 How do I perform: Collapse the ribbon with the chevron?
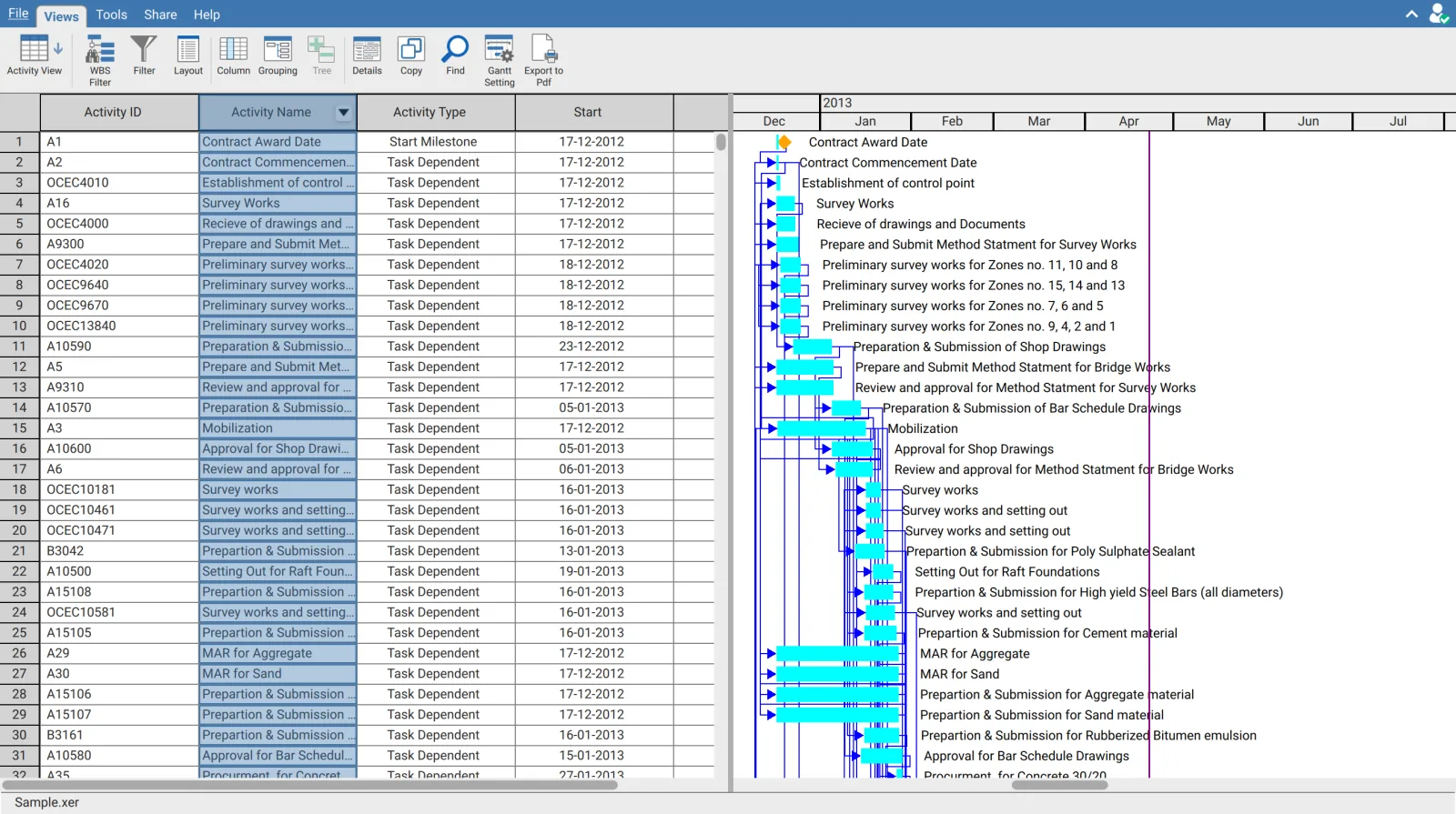click(x=1411, y=14)
